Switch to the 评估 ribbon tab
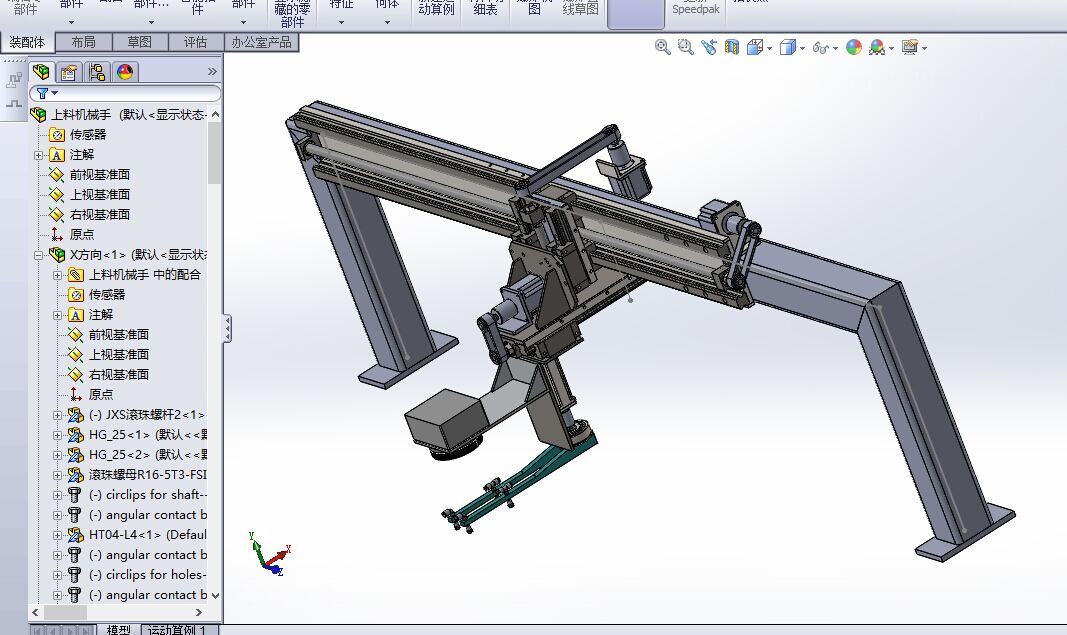 [195, 42]
